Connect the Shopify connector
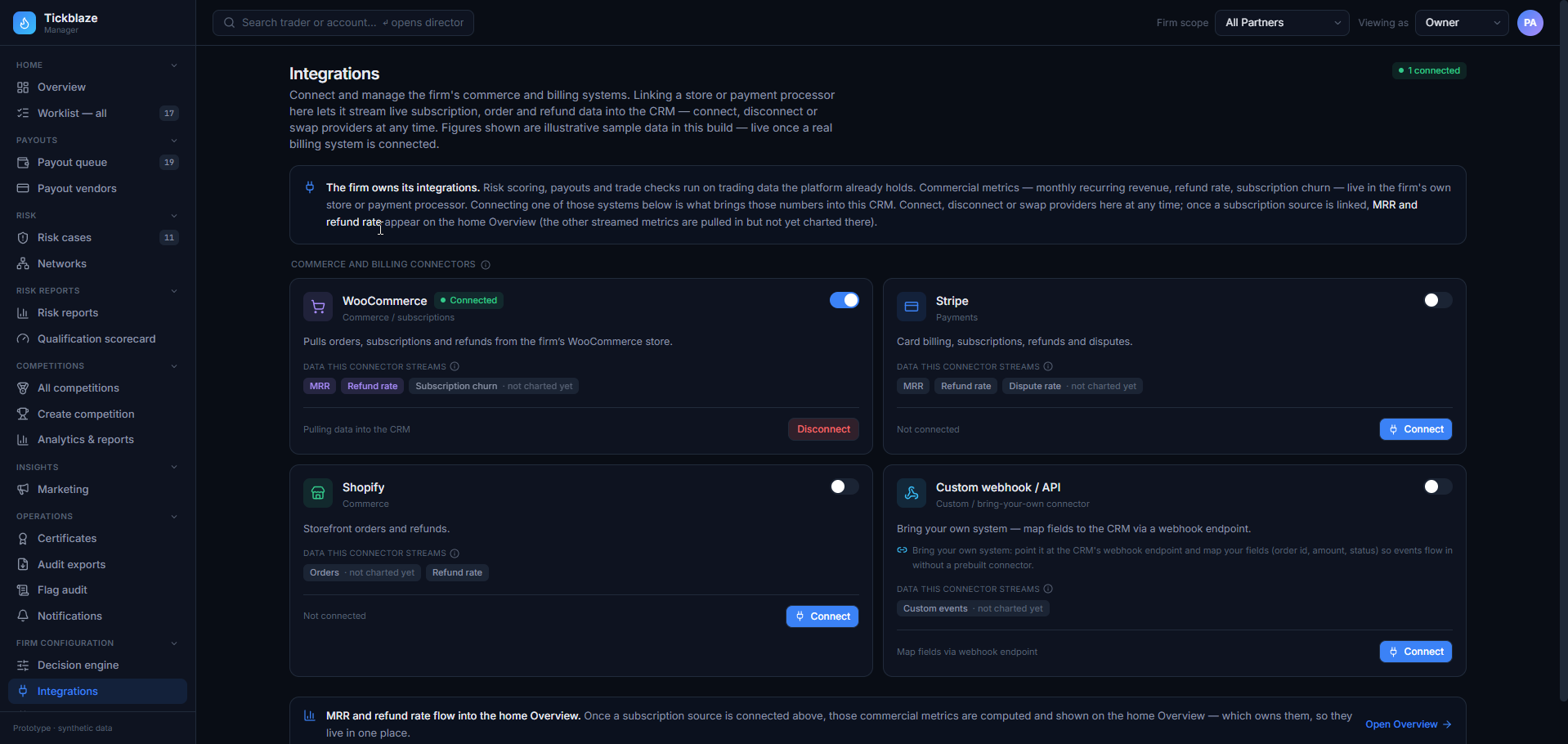1568x744 pixels. pos(822,616)
